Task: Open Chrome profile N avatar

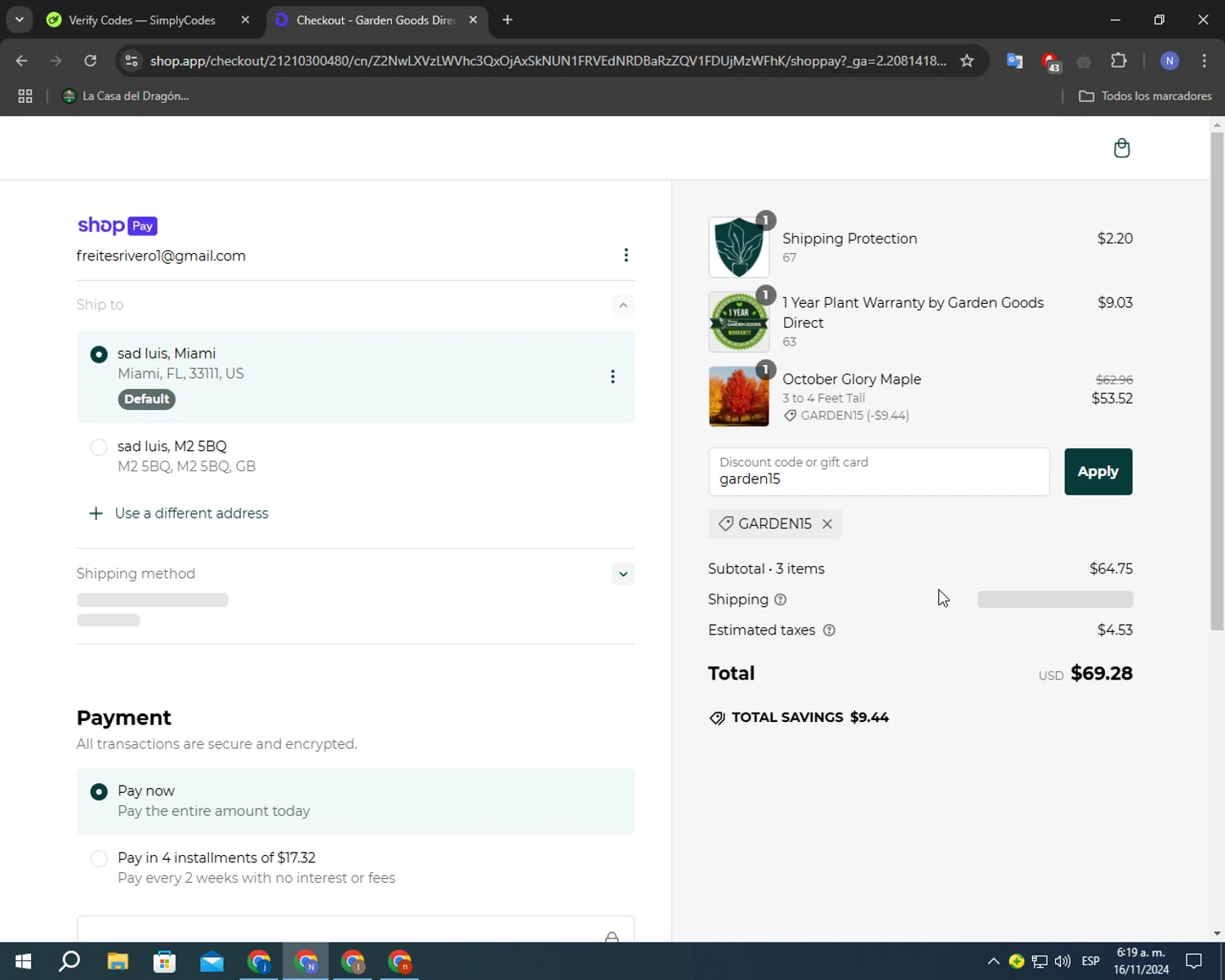Action: click(x=1169, y=60)
